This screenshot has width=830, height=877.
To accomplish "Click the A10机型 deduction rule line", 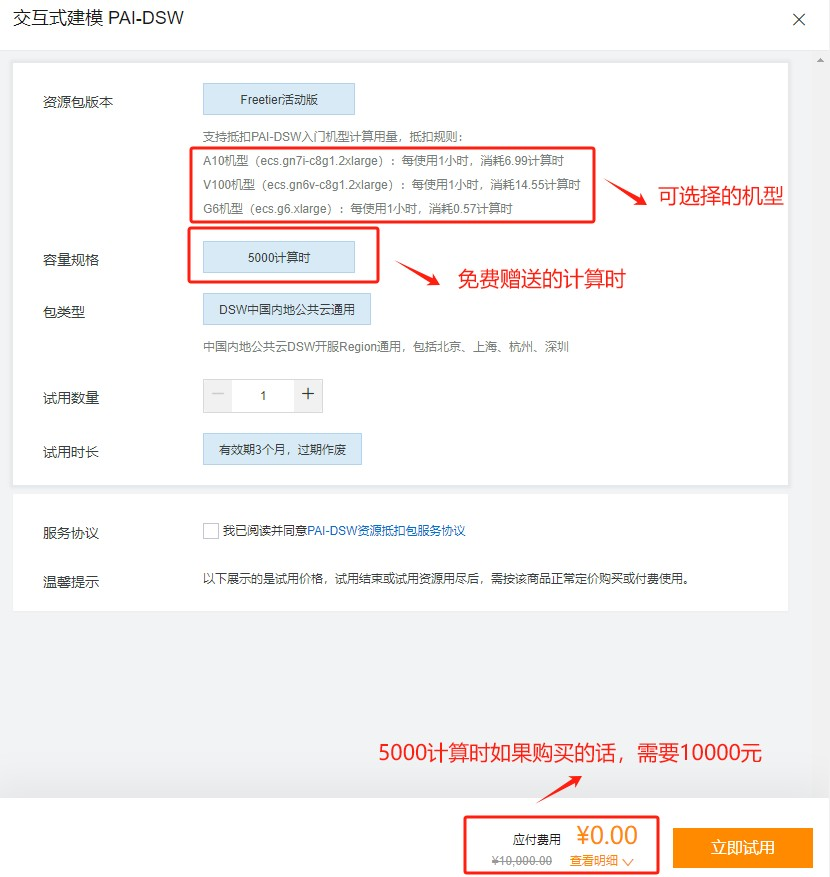I will pos(383,160).
